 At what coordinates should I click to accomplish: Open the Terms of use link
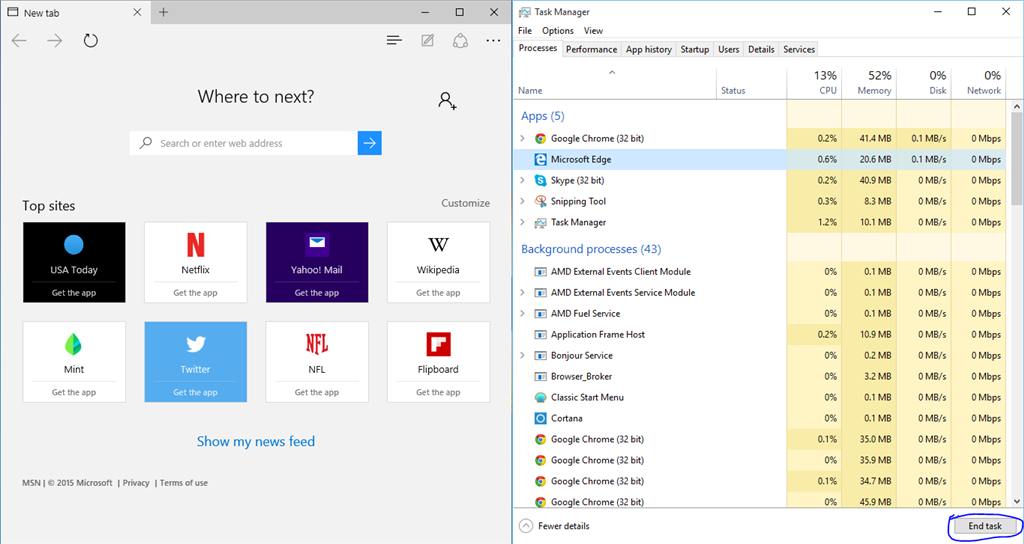pos(184,483)
